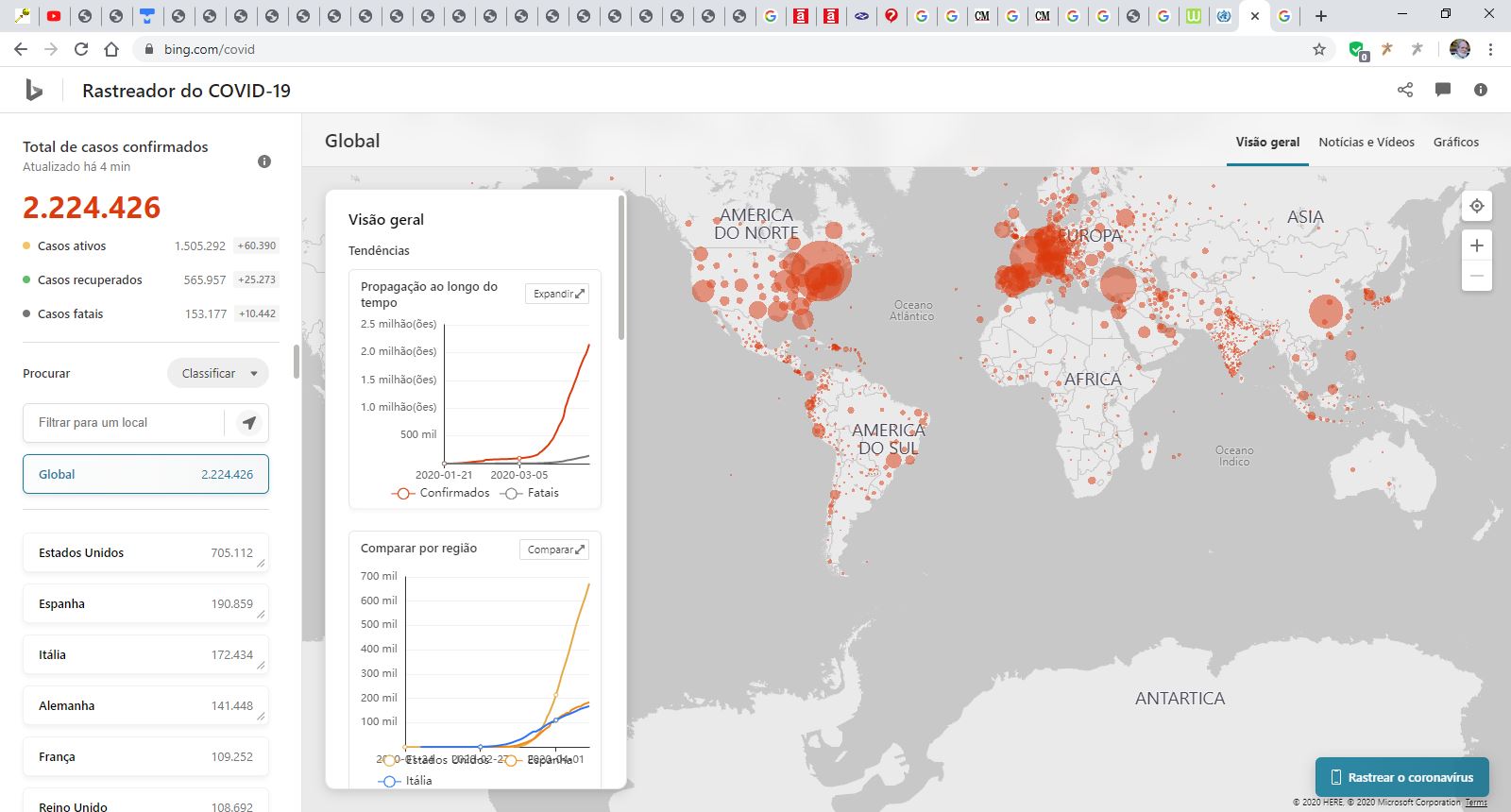Open region comparison with Comparar button
This screenshot has height=812, width=1511.
(x=554, y=550)
